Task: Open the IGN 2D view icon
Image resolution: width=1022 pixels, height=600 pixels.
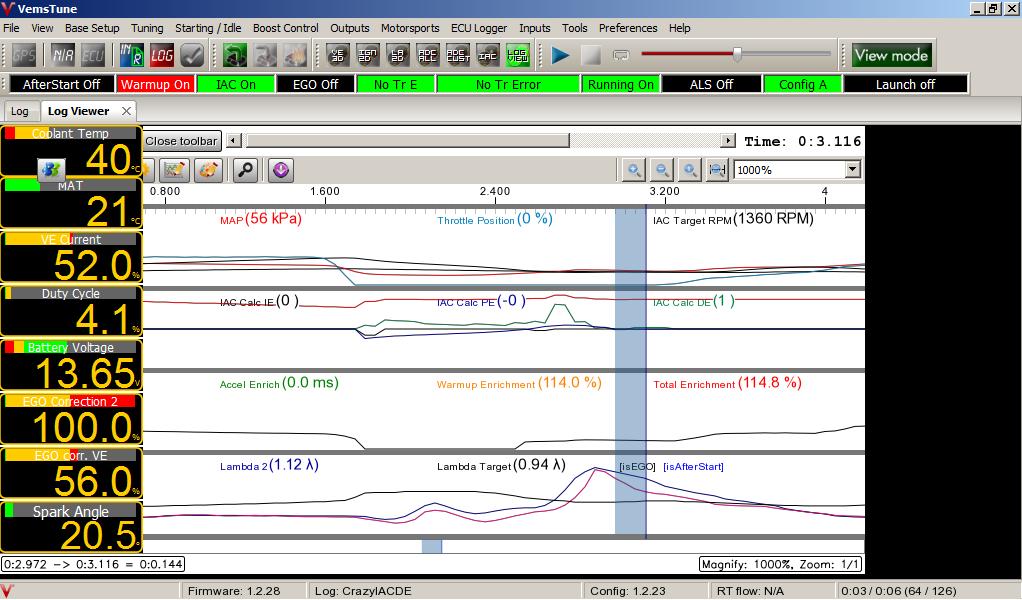Action: pyautogui.click(x=368, y=56)
